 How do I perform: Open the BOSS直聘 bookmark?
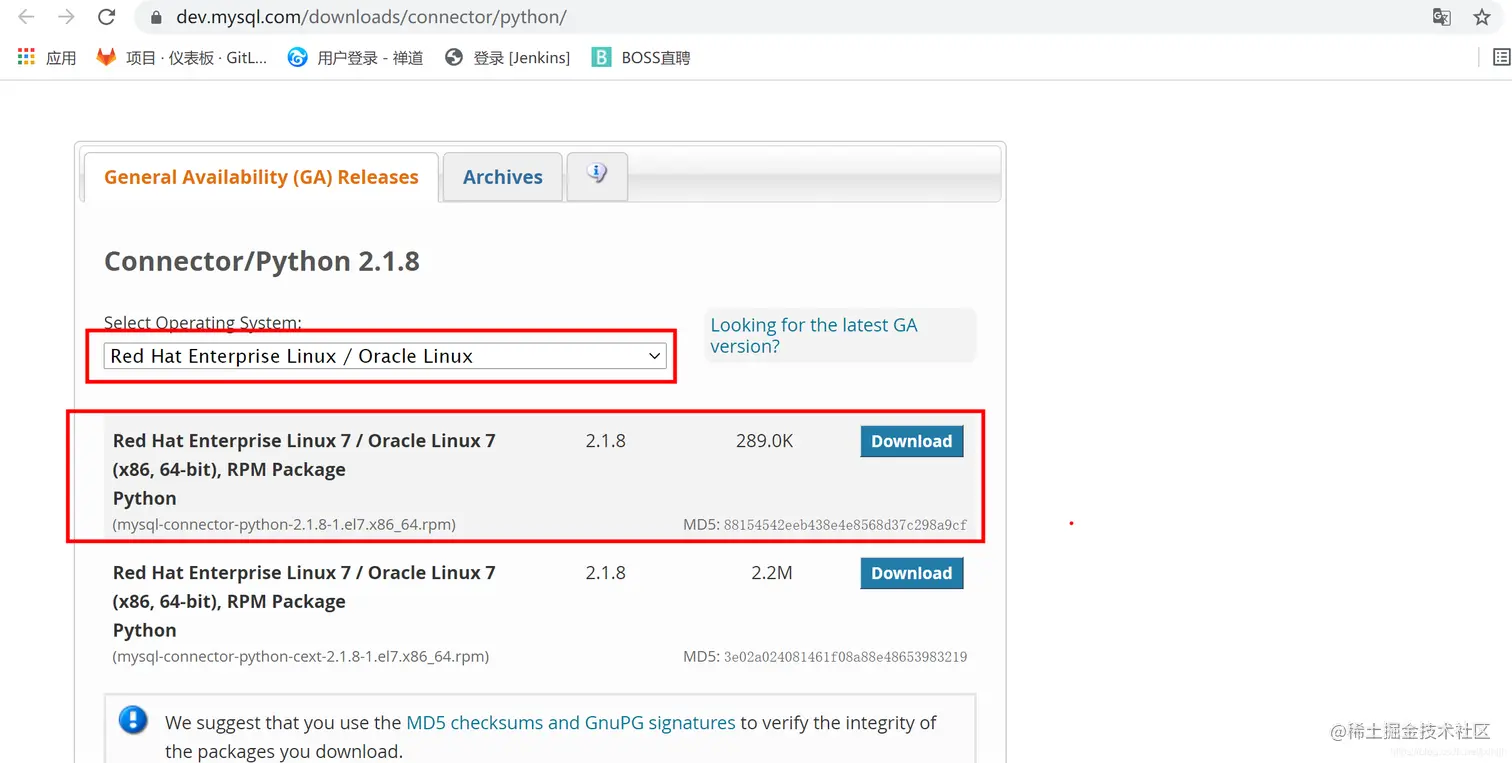[x=641, y=58]
